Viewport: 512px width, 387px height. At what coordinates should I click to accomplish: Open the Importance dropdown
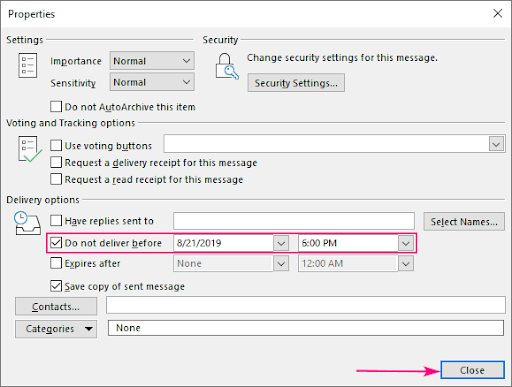152,61
